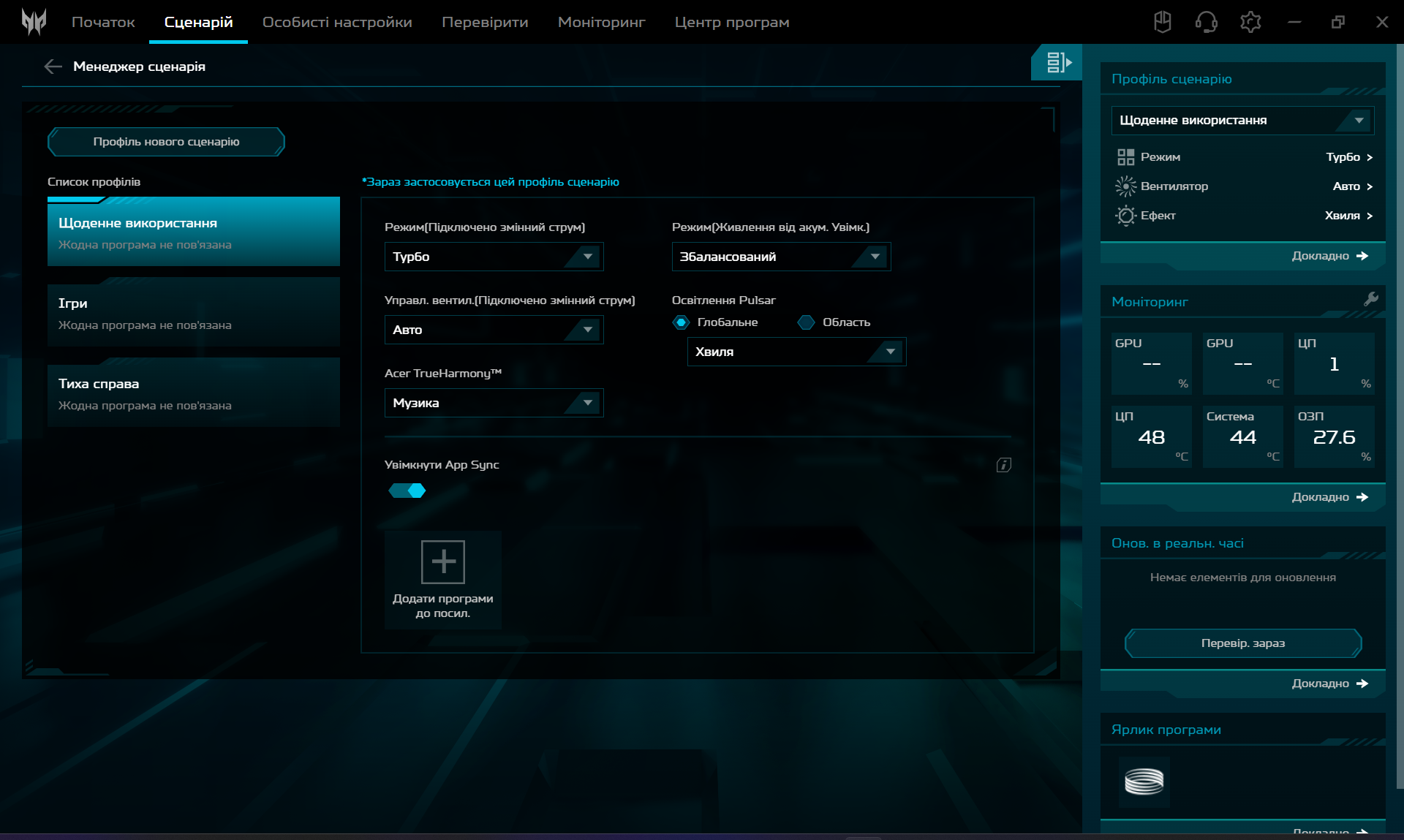
Task: Open the headset support icon
Action: tap(1206, 22)
